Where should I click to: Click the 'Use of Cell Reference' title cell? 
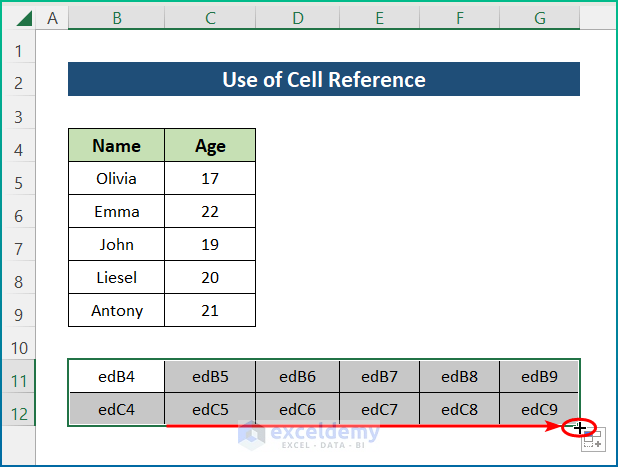pos(323,80)
